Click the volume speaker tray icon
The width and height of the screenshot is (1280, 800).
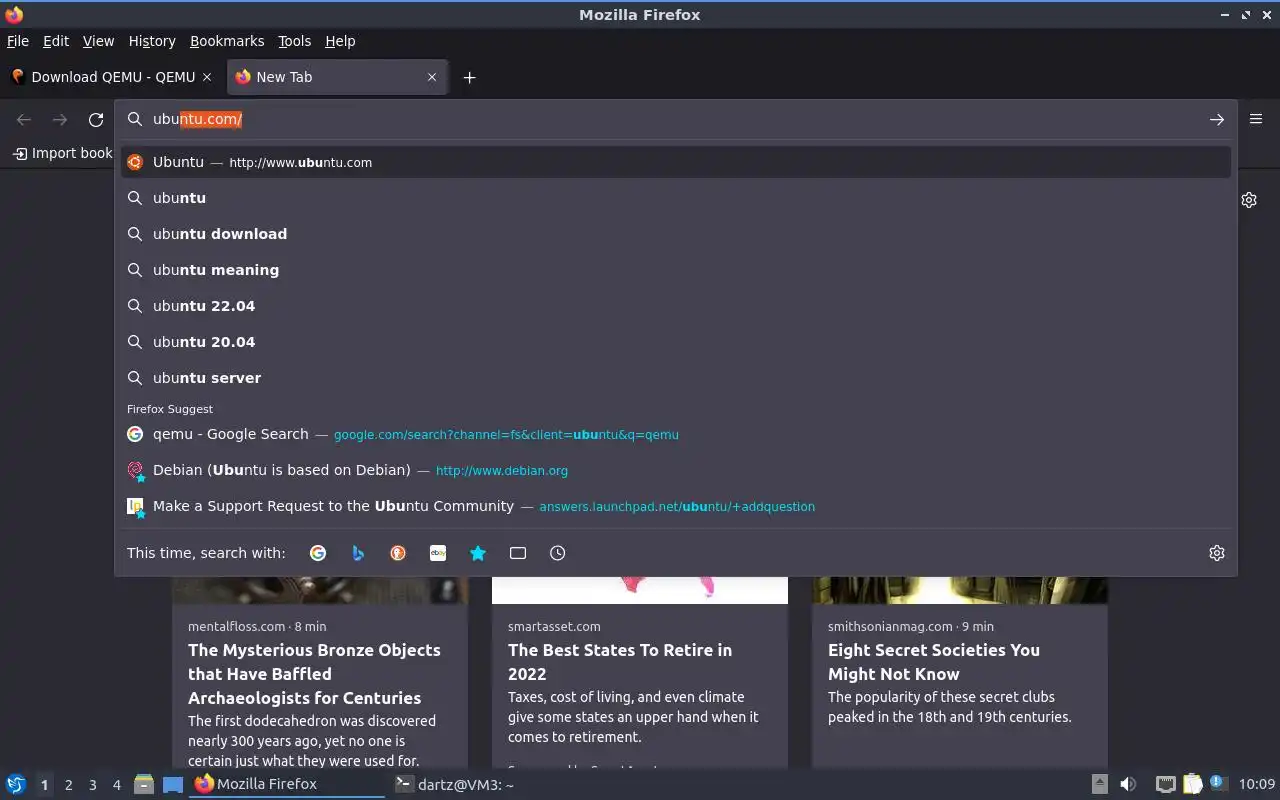point(1128,784)
